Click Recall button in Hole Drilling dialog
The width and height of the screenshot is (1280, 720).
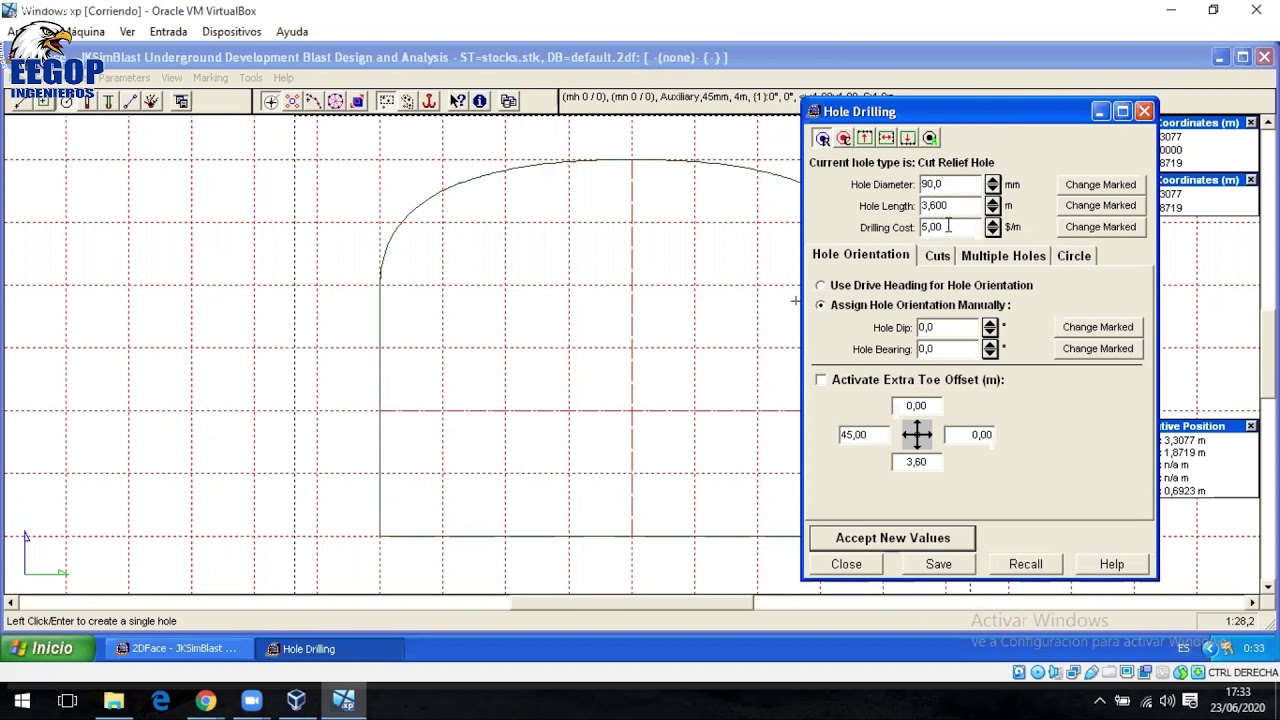tap(1026, 564)
